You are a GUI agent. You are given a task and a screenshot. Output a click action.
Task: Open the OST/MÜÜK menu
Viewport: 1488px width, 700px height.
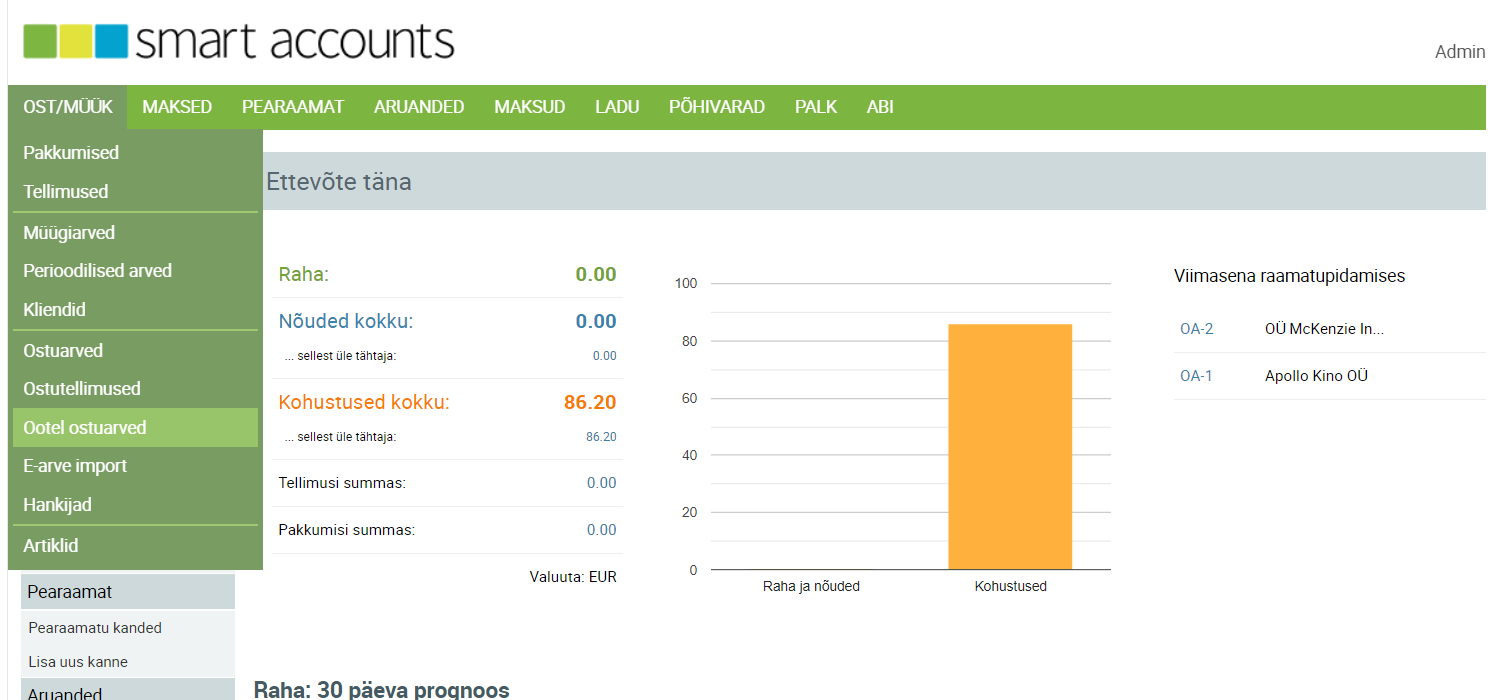coord(68,107)
